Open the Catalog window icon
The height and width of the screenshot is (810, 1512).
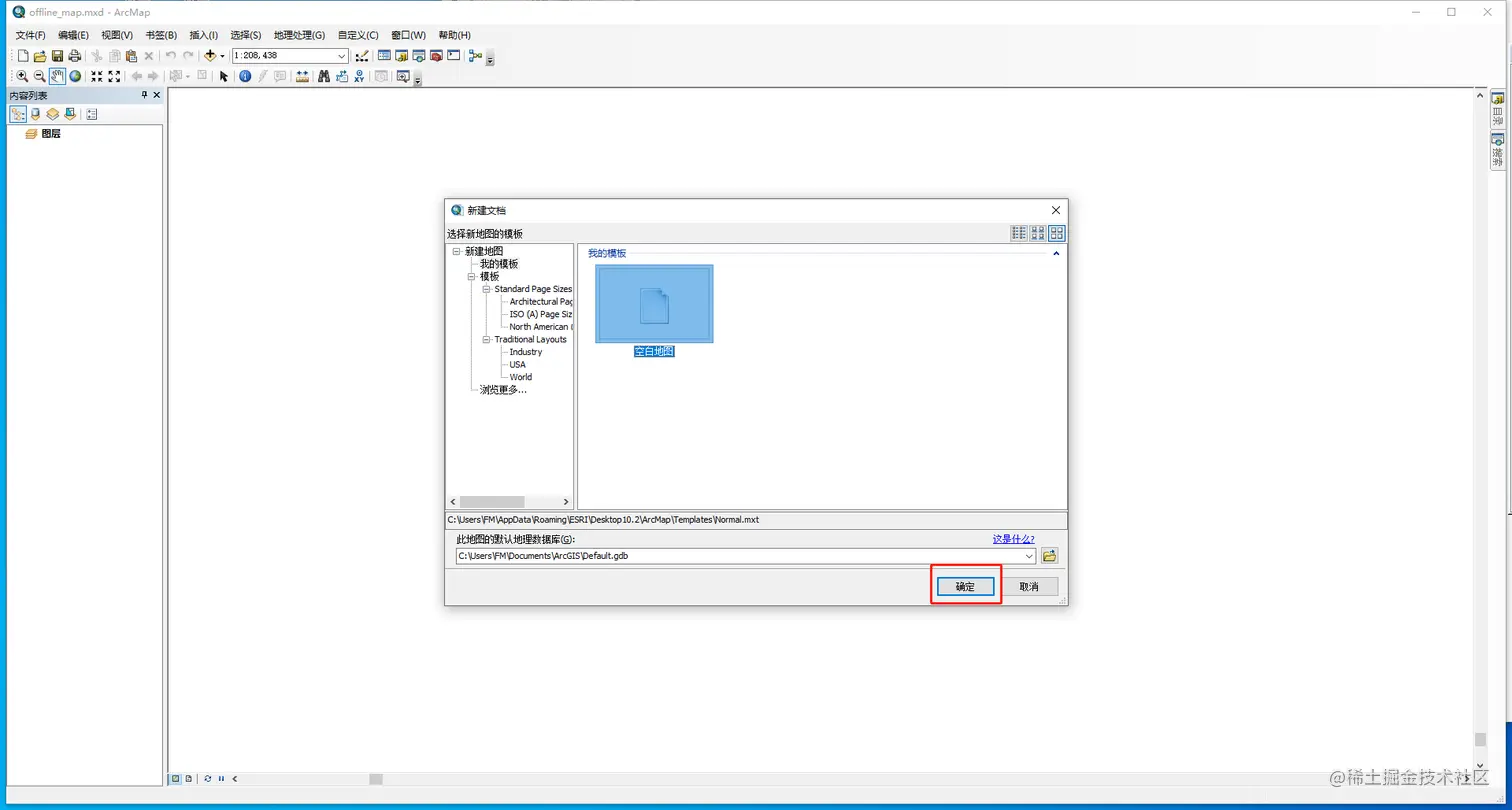tap(401, 56)
